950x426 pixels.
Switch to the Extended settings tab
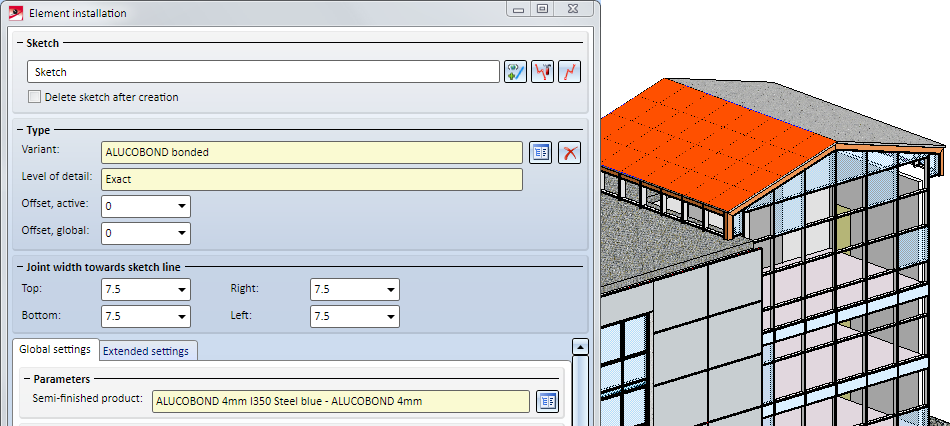[146, 351]
